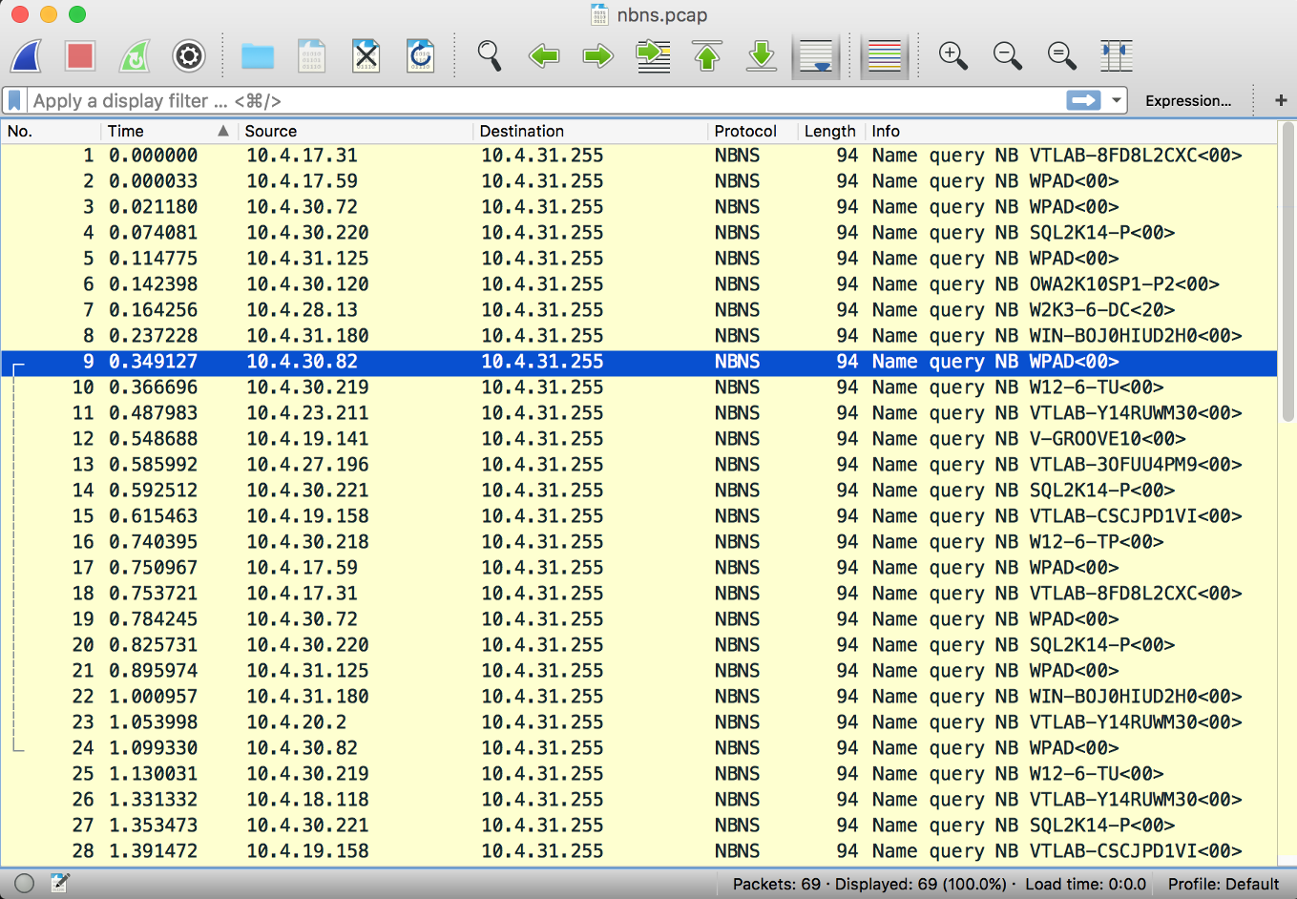Click Profile: Default in status bar
This screenshot has height=899, width=1297.
point(1223,884)
